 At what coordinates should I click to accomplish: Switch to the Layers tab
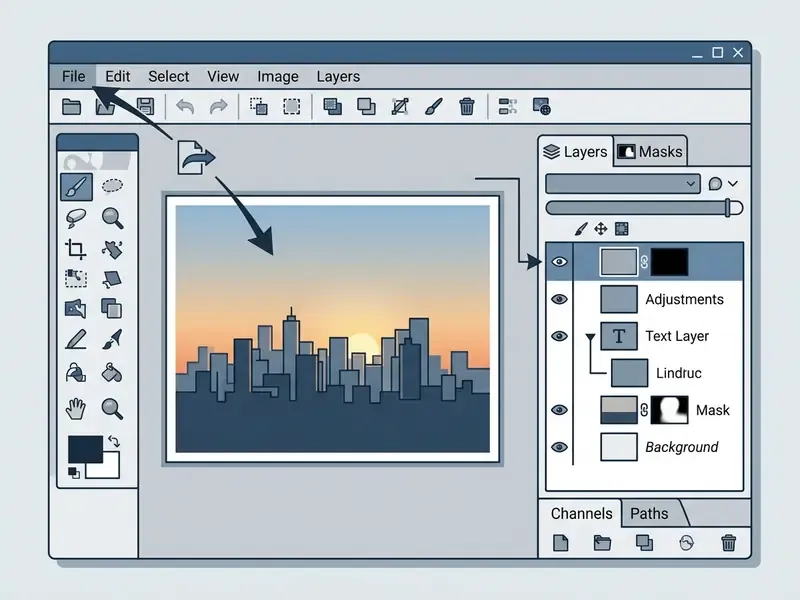click(x=575, y=152)
